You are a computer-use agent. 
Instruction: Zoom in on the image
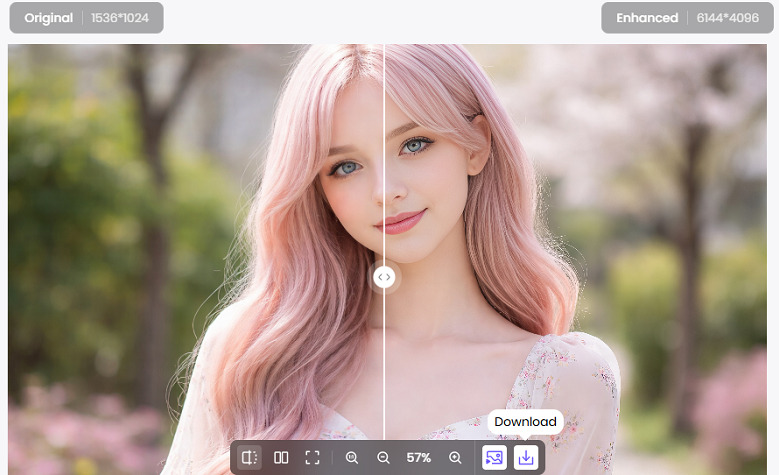pyautogui.click(x=455, y=457)
